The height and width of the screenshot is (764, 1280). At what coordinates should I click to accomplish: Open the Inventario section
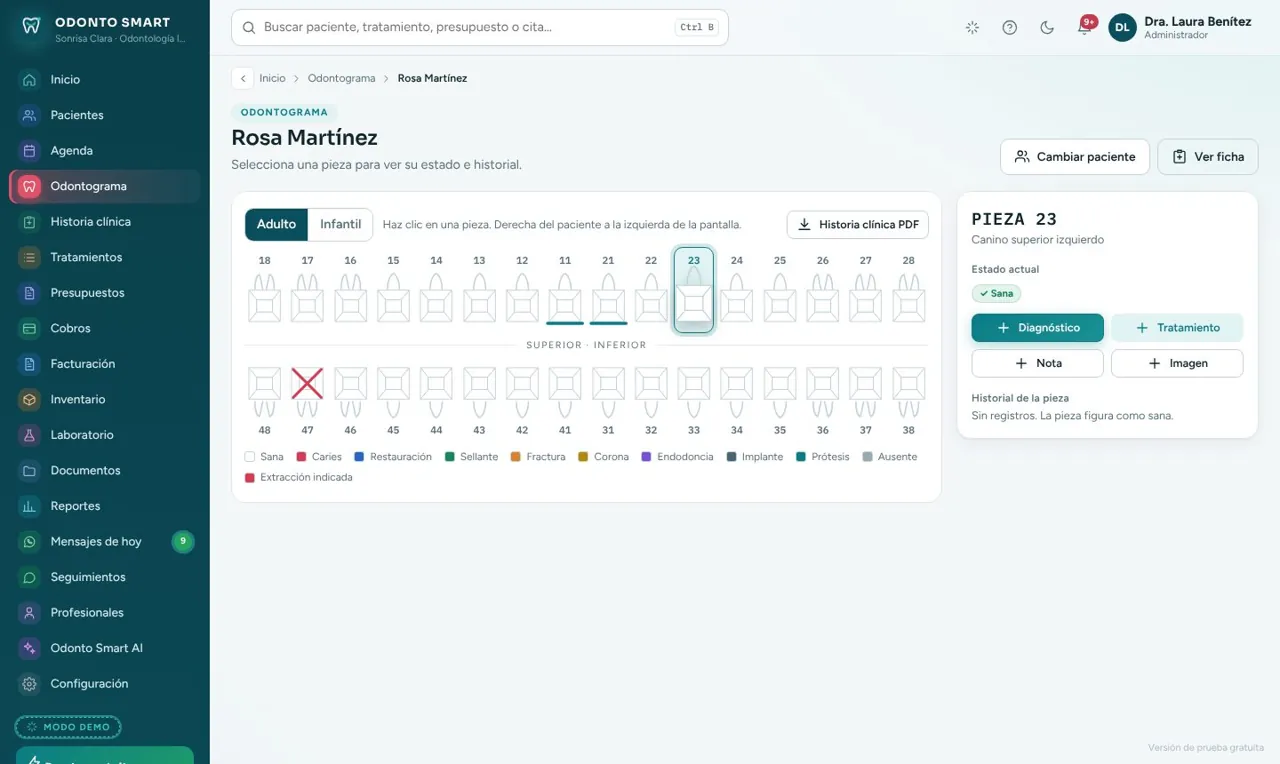point(105,399)
